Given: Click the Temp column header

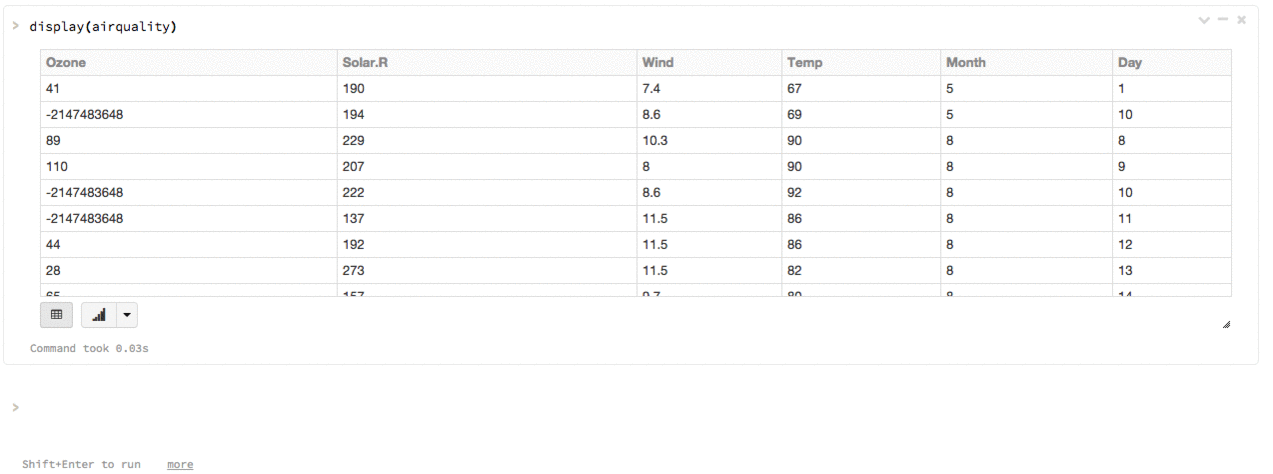Looking at the screenshot, I should tap(804, 62).
